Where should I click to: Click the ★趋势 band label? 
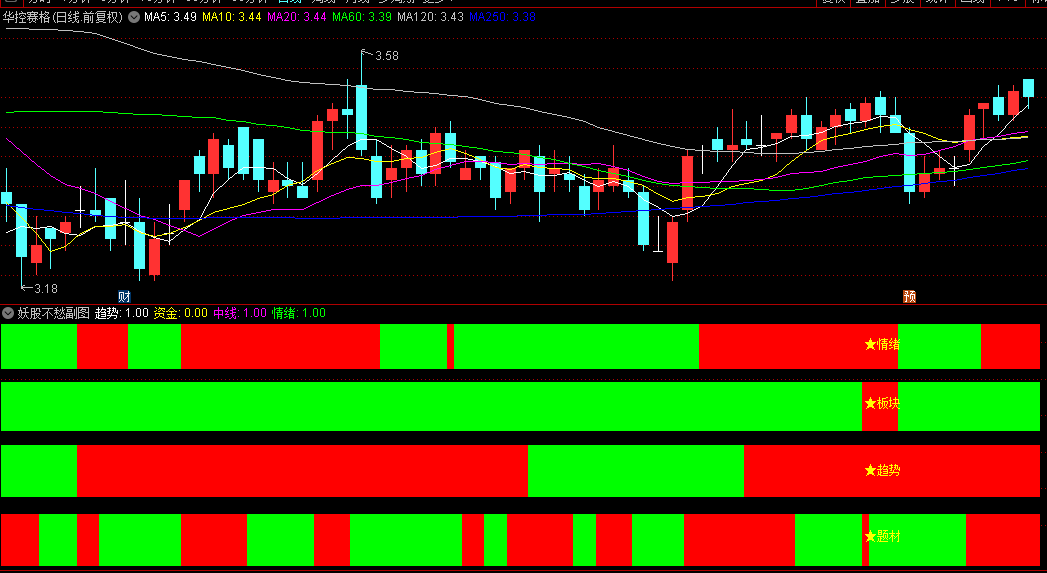click(882, 470)
